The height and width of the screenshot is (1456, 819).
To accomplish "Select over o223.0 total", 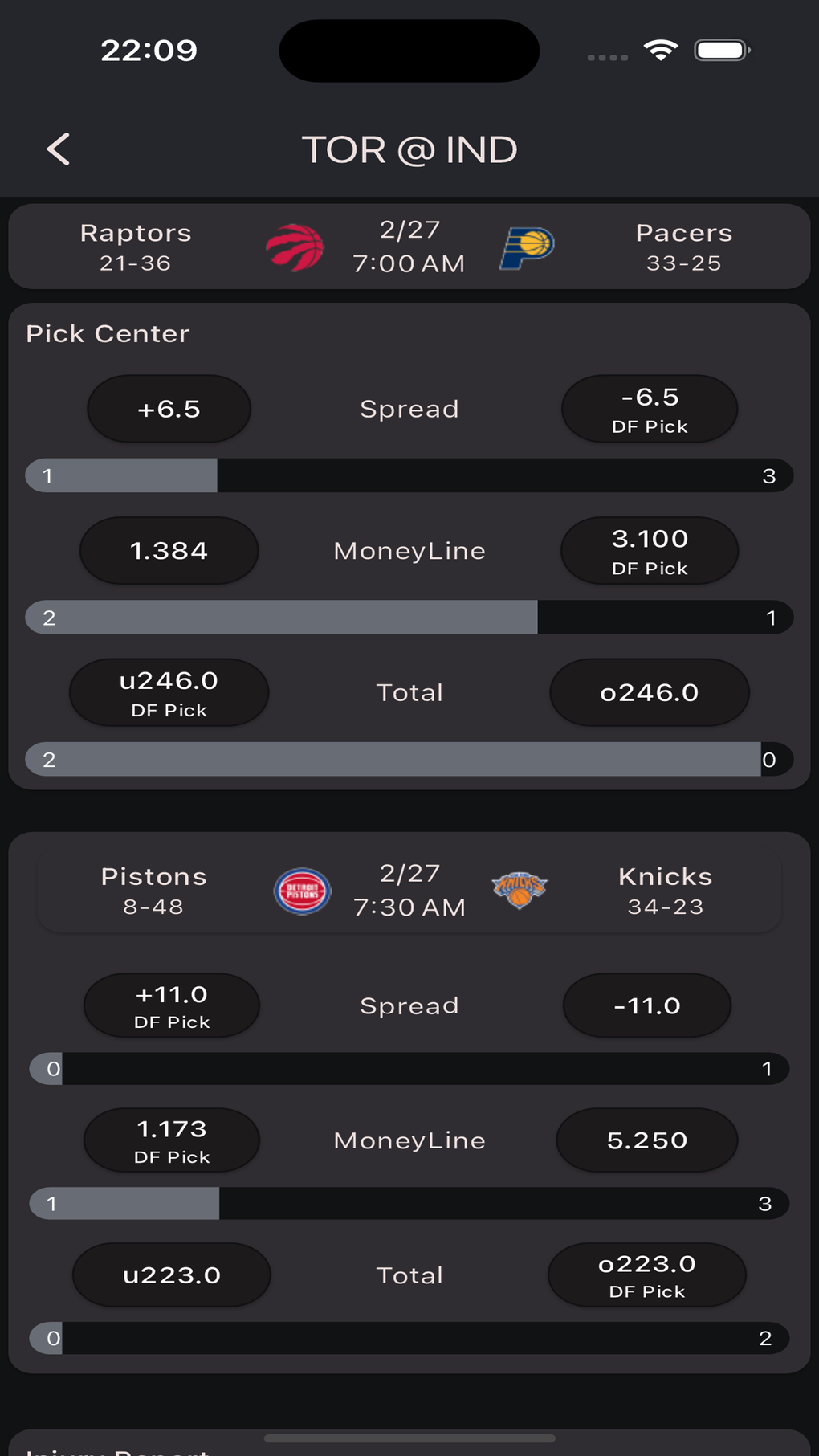I will pos(646,1275).
